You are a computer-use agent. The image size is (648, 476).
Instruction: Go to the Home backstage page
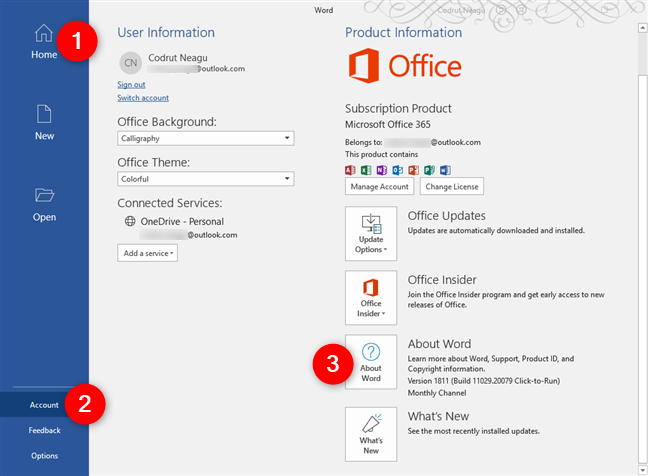coord(44,41)
